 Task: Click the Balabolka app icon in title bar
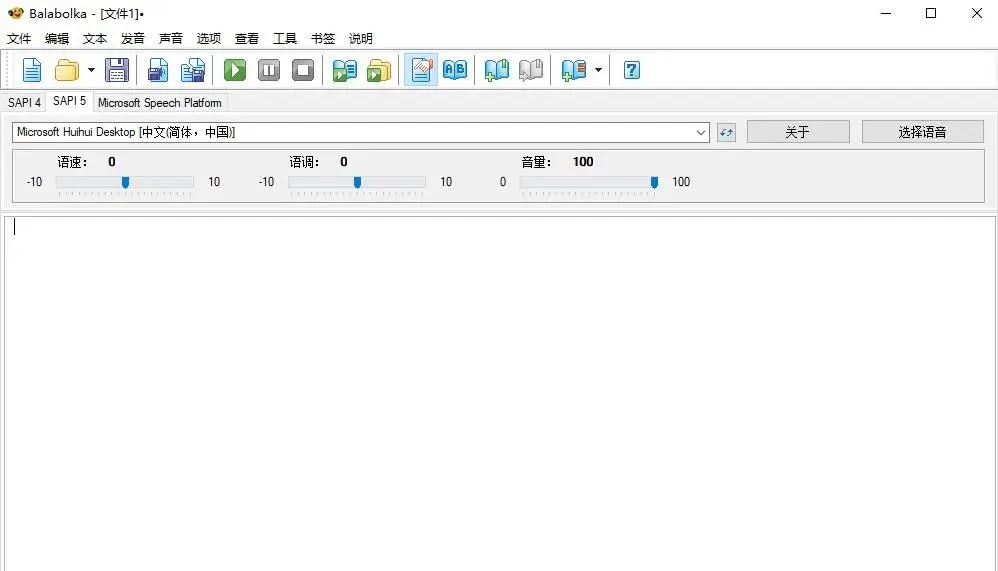[x=16, y=13]
